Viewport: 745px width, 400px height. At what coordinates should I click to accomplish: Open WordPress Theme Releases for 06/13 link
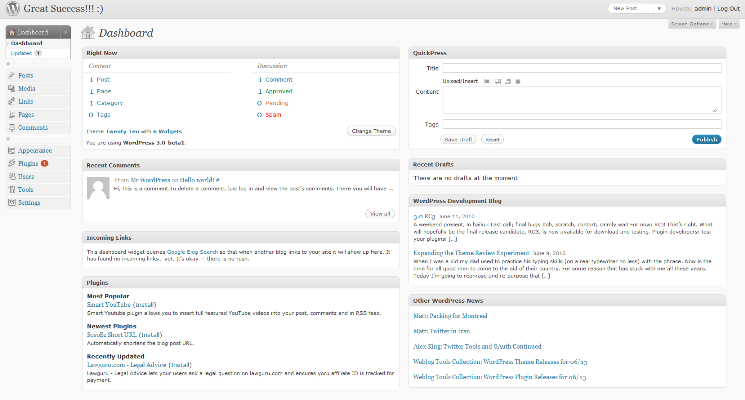point(500,362)
